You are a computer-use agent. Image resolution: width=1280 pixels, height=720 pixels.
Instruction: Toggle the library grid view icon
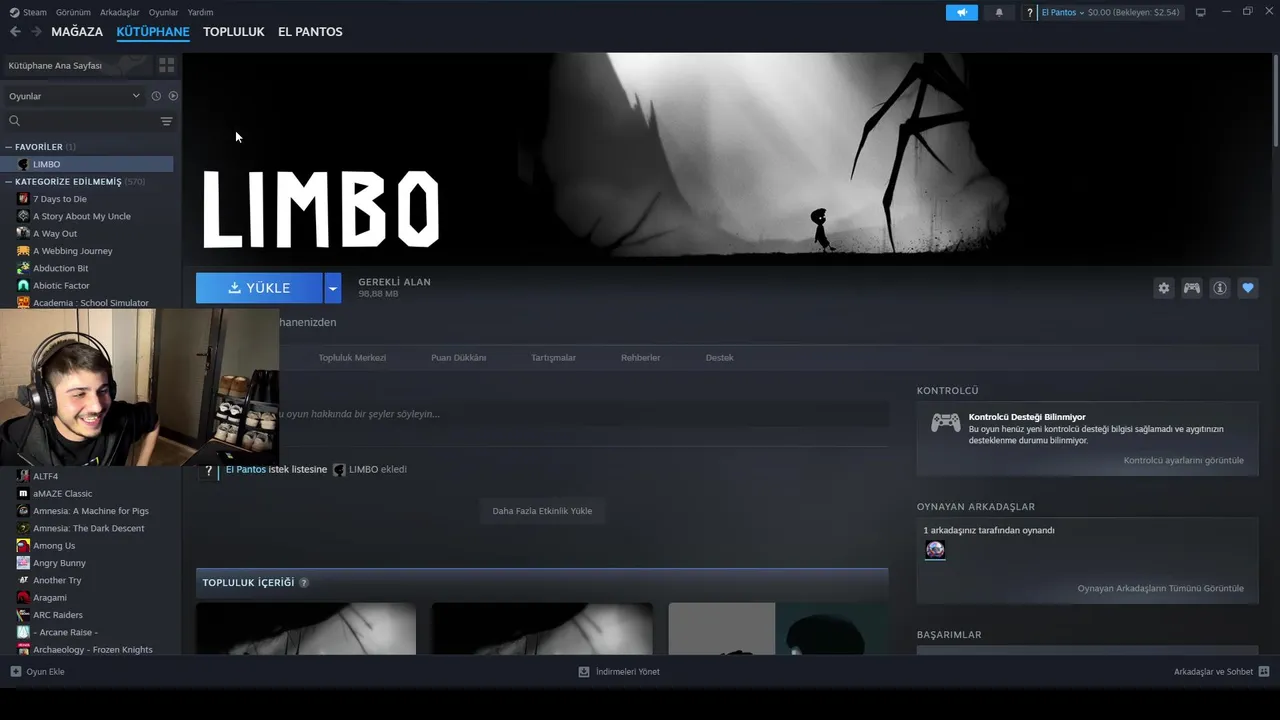(x=167, y=65)
